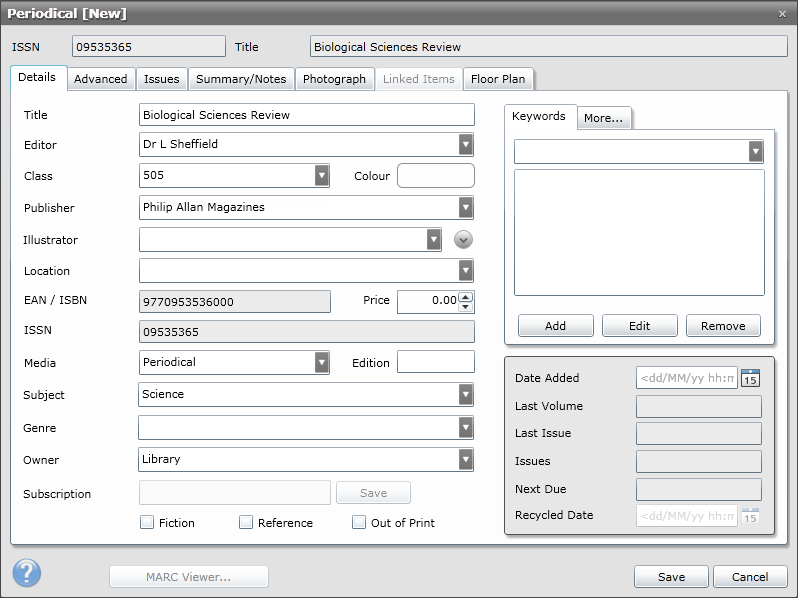
Task: Tick the Reference checkbox
Action: click(246, 522)
